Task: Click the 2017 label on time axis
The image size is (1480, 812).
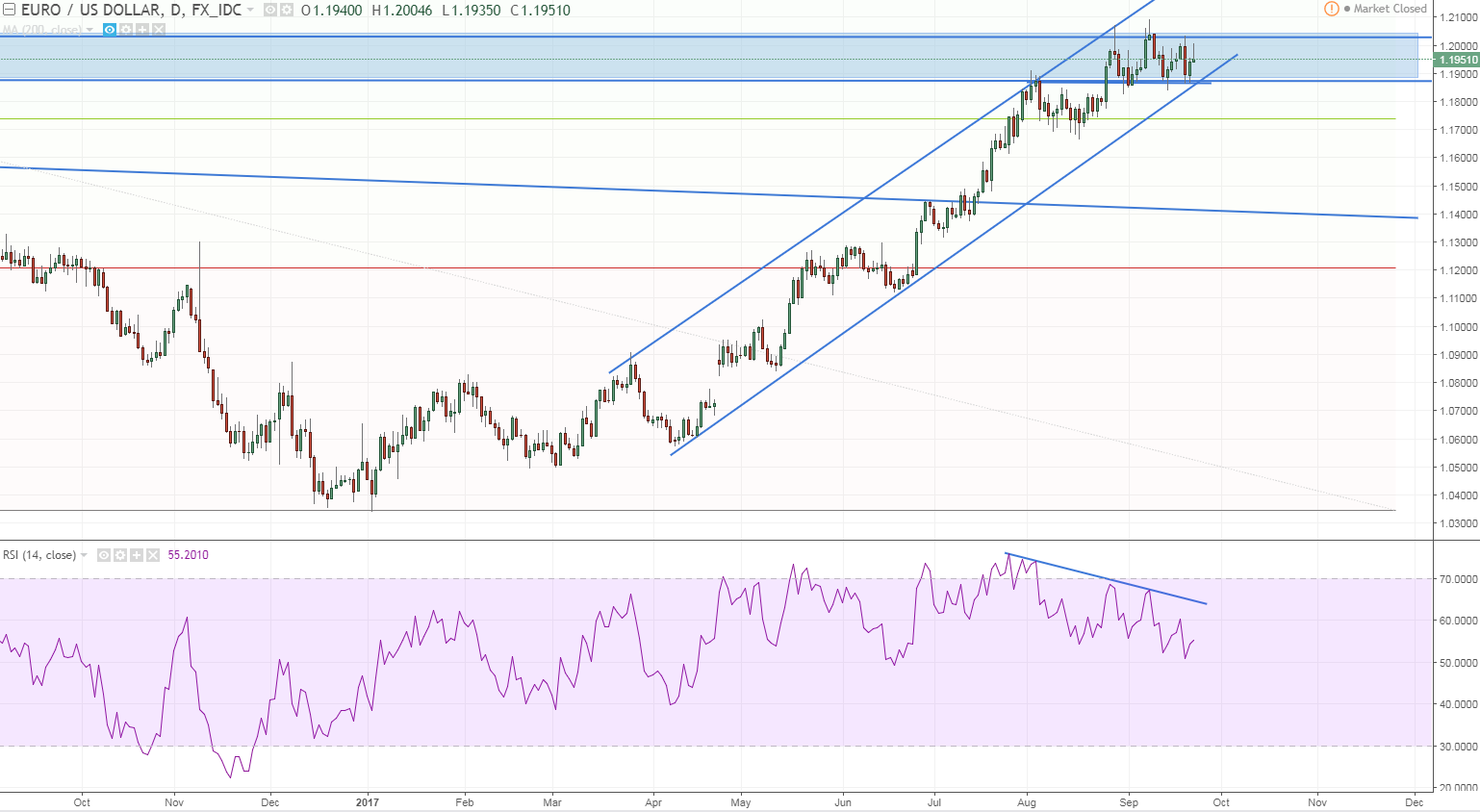Action: tap(368, 802)
